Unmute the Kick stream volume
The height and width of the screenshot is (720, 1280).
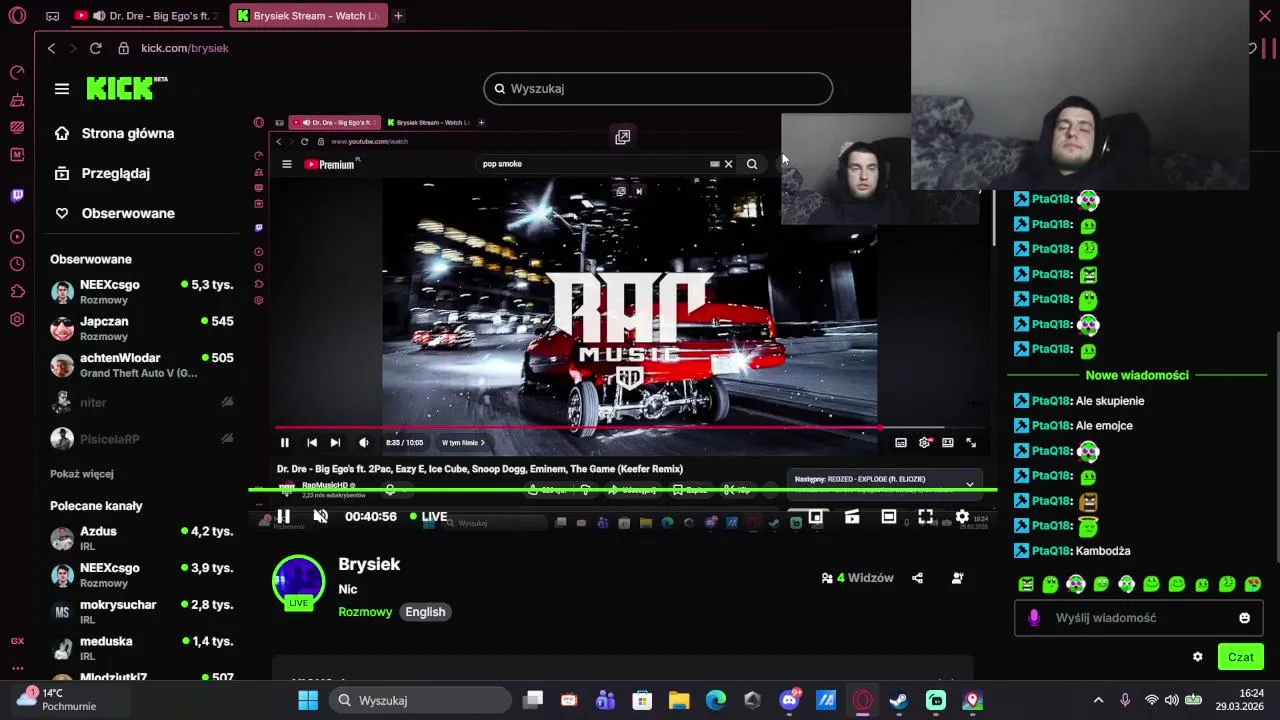pos(320,517)
